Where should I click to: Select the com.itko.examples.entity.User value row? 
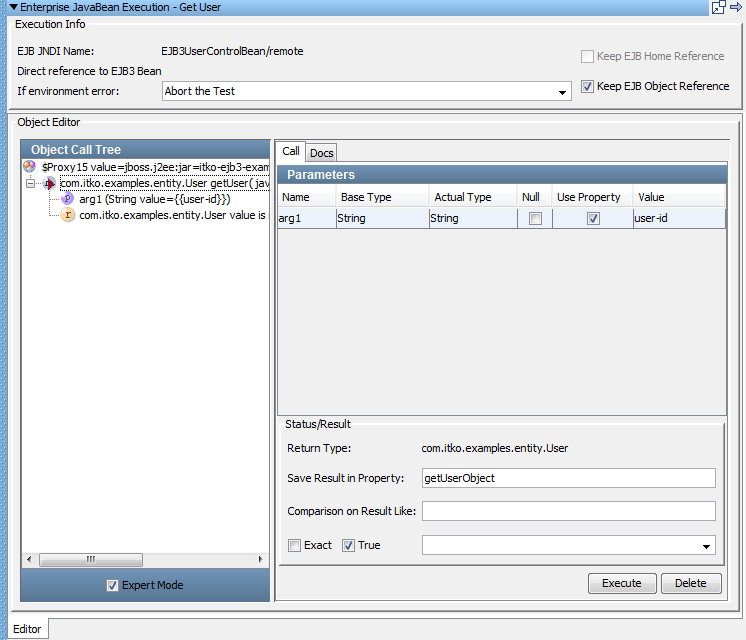coord(173,215)
